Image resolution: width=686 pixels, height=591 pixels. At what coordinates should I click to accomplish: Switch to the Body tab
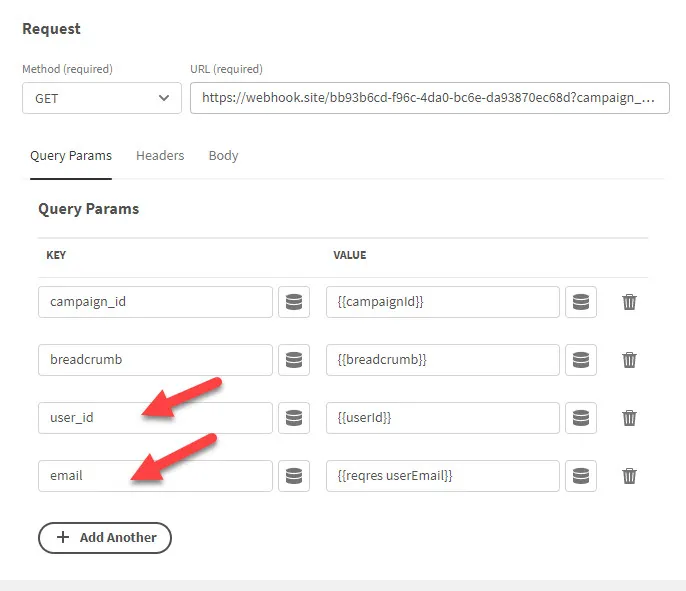[224, 156]
